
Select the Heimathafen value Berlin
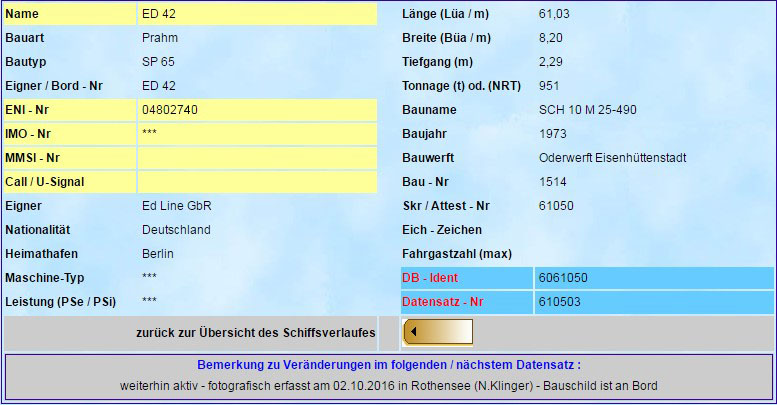click(x=159, y=254)
